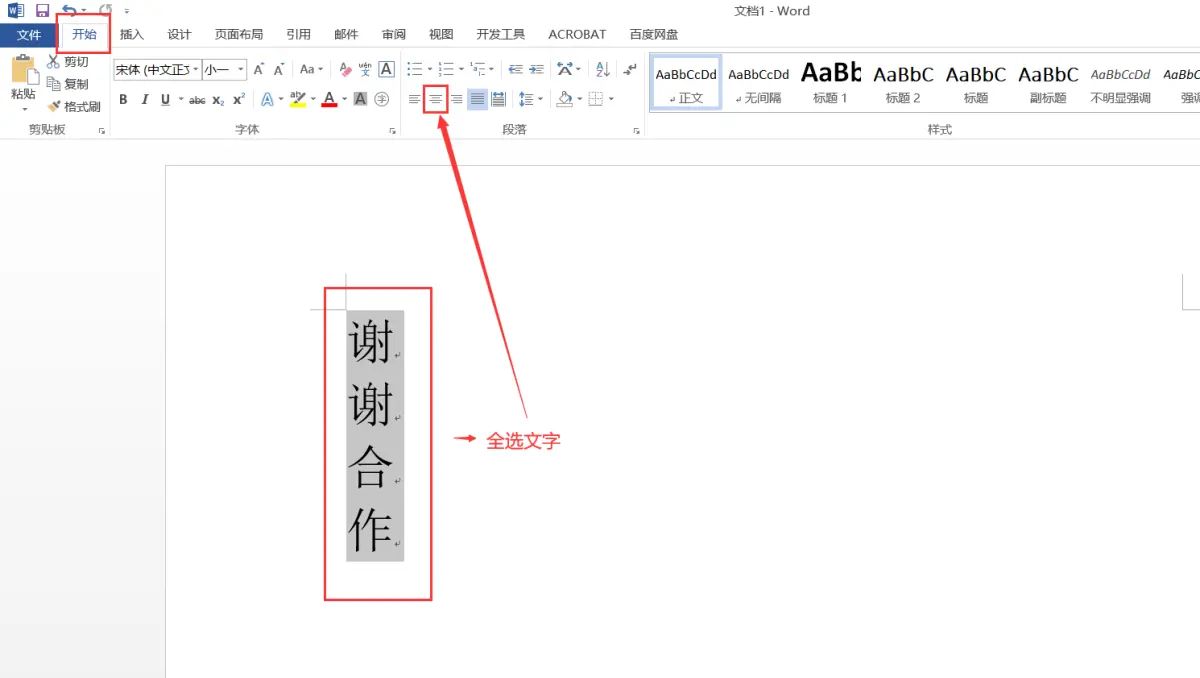Switch to the 插入 ribbon tab
The height and width of the screenshot is (678, 1200).
[131, 33]
